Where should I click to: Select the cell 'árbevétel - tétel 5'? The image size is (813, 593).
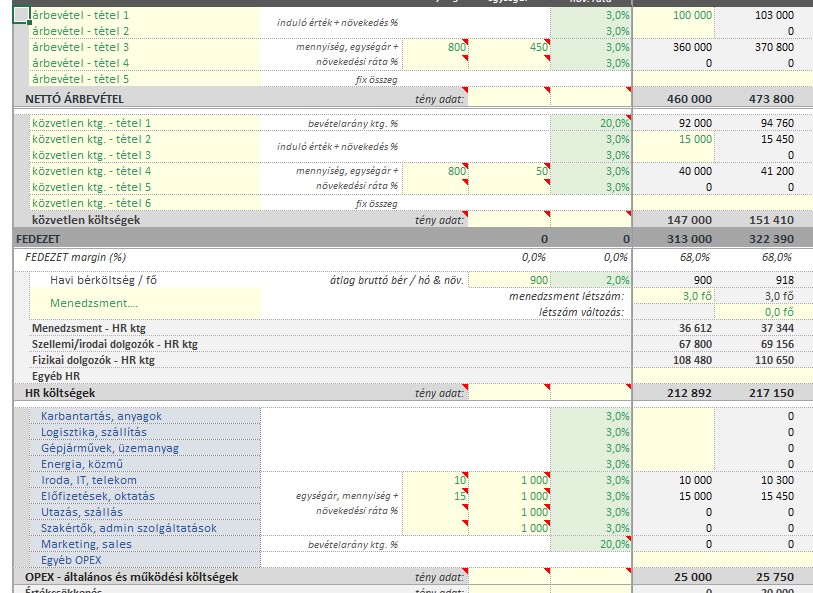click(145, 79)
